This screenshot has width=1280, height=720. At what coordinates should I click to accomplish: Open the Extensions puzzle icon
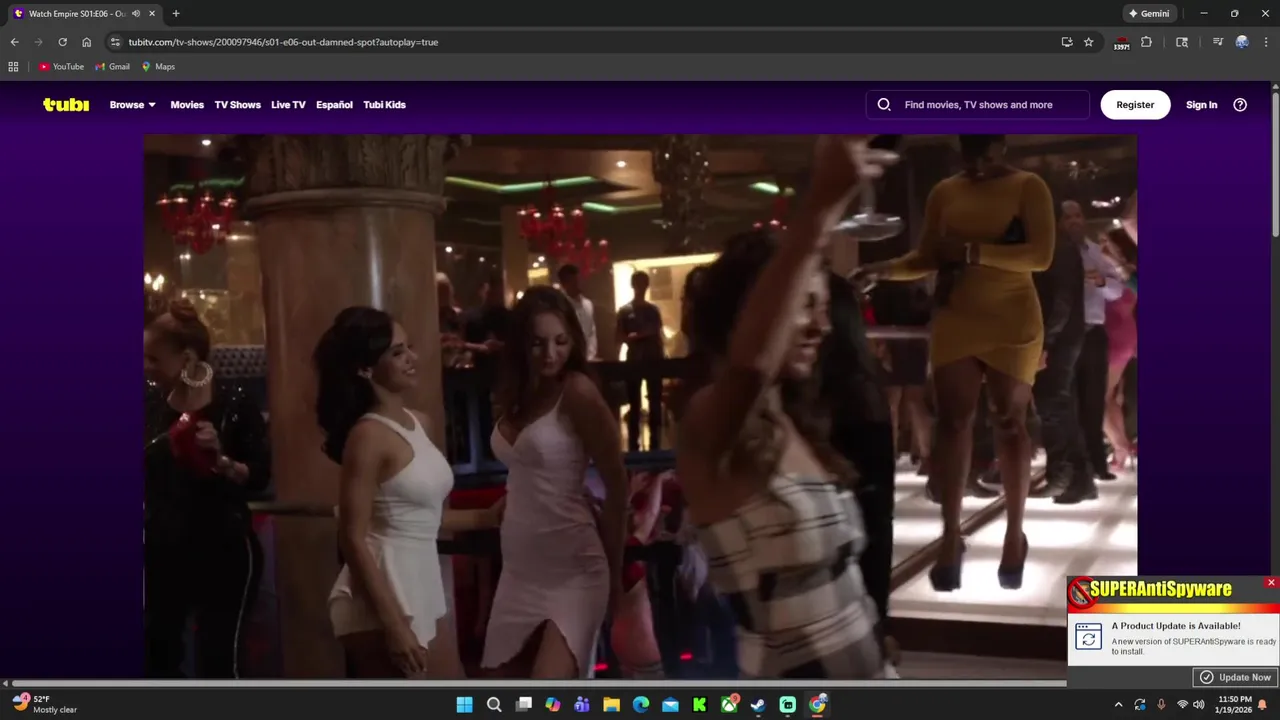pos(1146,42)
